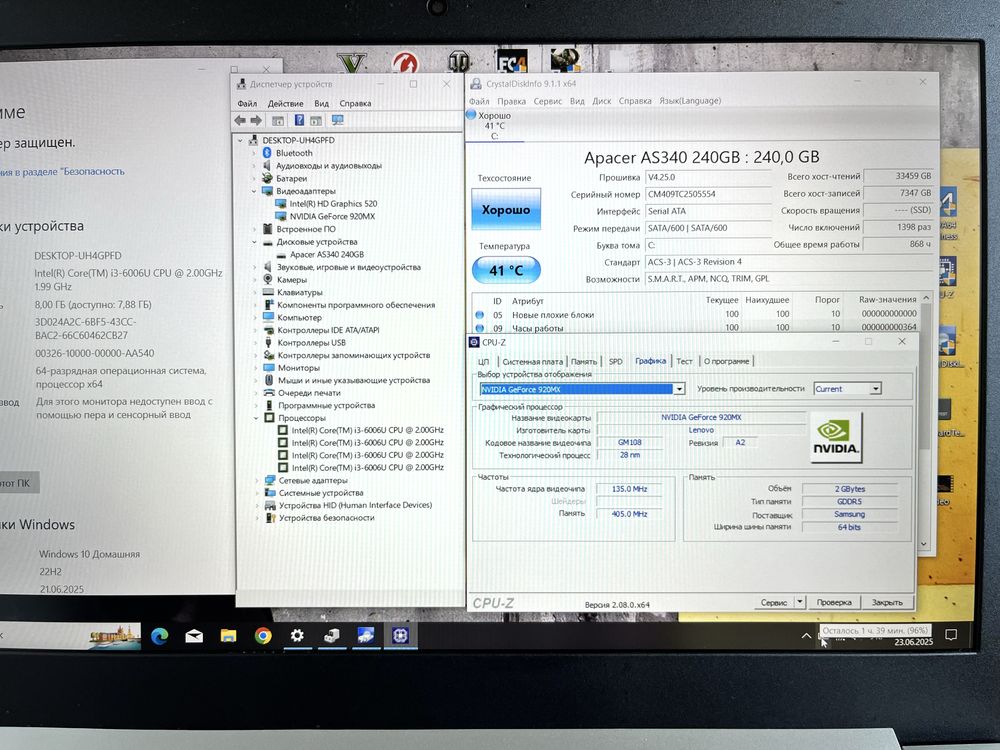
Task: Open the Действие menu in Device Manager
Action: [285, 103]
